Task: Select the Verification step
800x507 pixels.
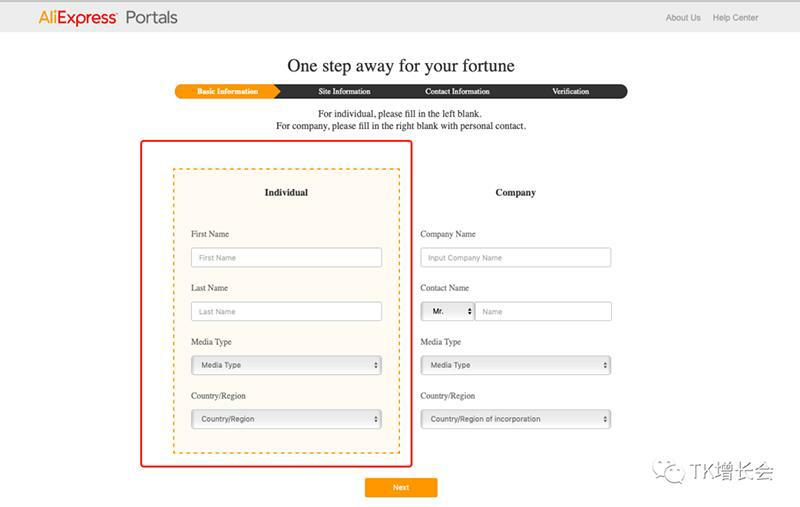Action: click(570, 92)
